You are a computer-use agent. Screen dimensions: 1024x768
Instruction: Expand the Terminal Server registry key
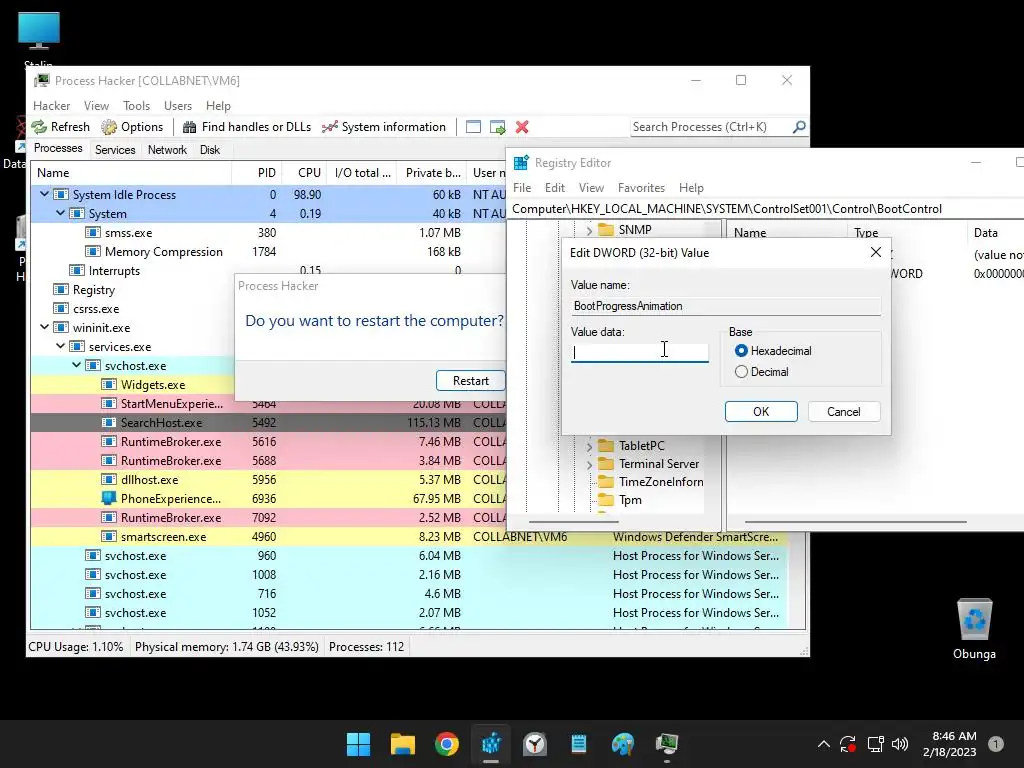589,464
